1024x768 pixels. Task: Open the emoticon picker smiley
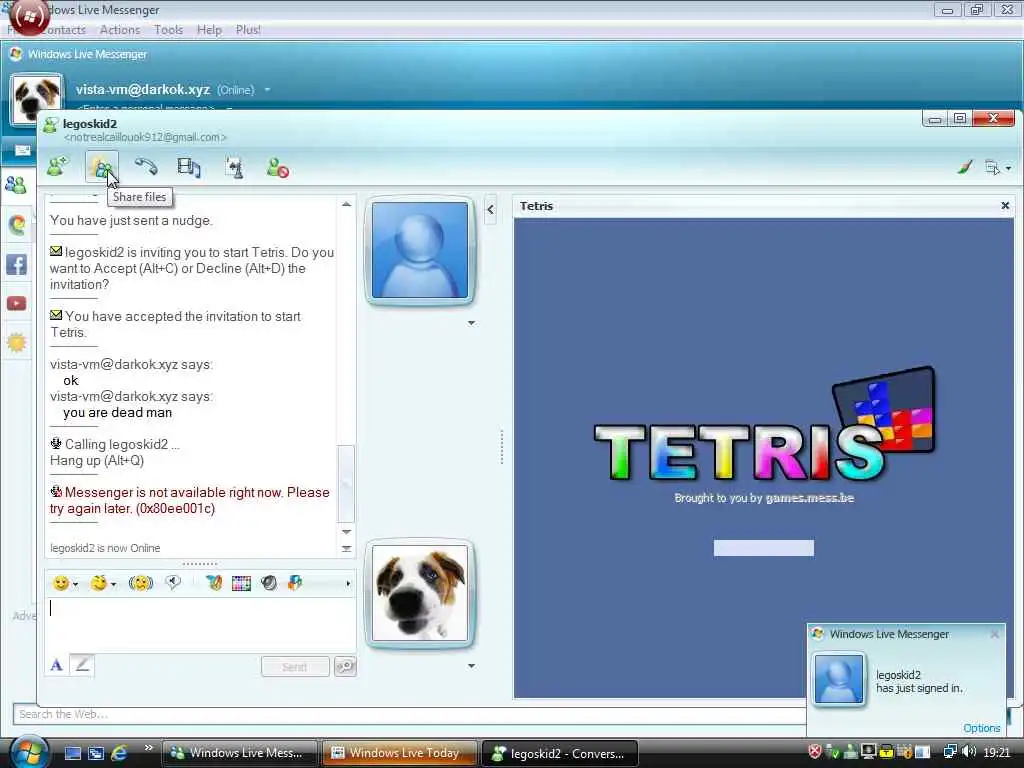coord(61,583)
